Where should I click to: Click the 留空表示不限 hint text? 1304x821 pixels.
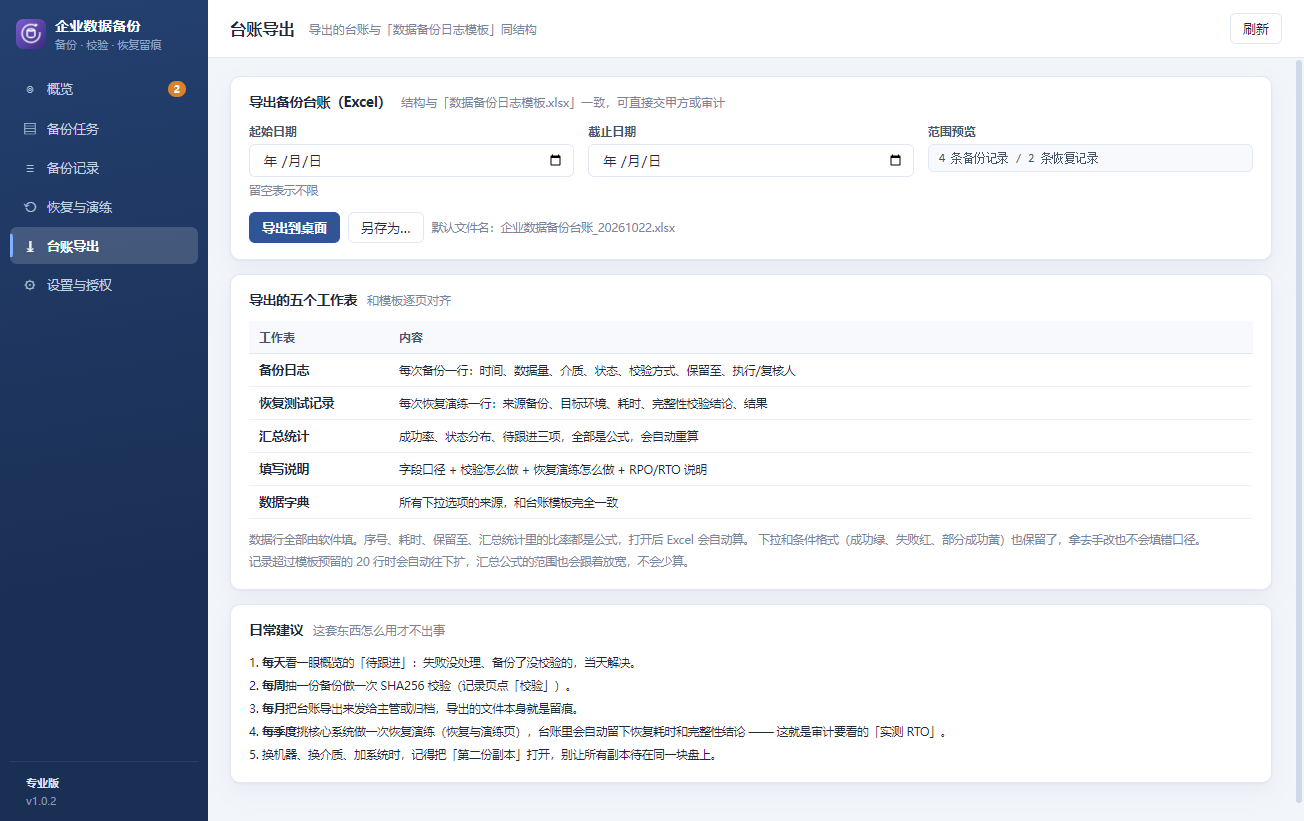pos(284,191)
